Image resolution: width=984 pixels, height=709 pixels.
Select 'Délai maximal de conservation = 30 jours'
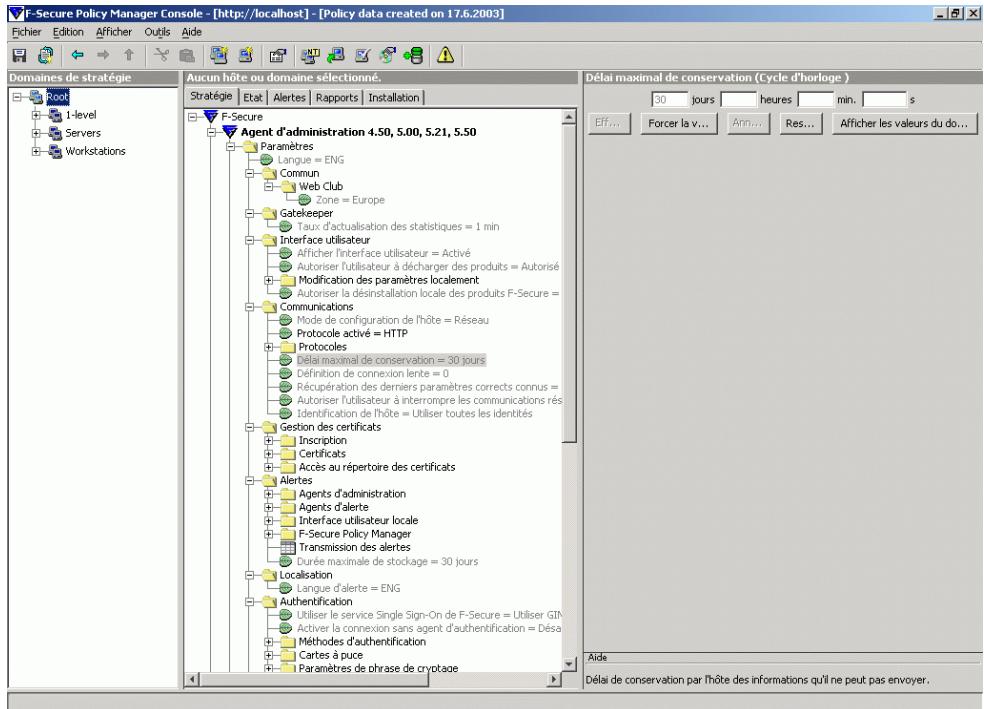[x=390, y=360]
